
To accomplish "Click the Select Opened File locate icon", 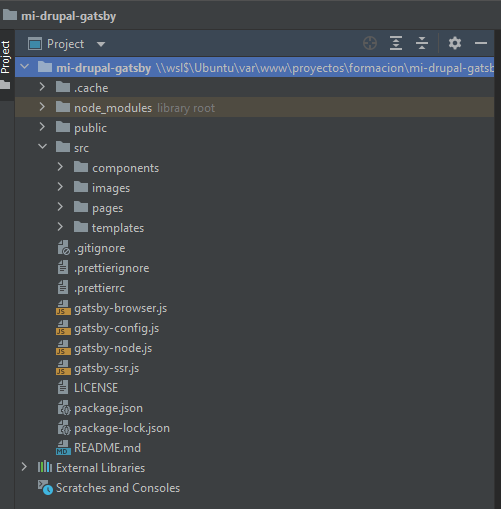I will point(370,43).
